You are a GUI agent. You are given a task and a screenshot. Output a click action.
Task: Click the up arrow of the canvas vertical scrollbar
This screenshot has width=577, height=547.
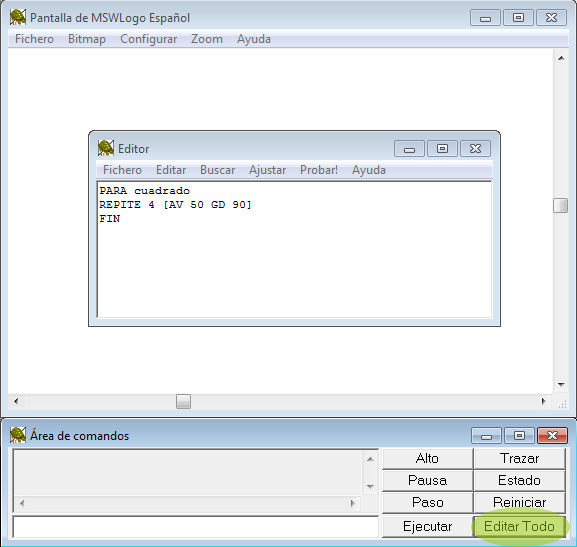(561, 58)
